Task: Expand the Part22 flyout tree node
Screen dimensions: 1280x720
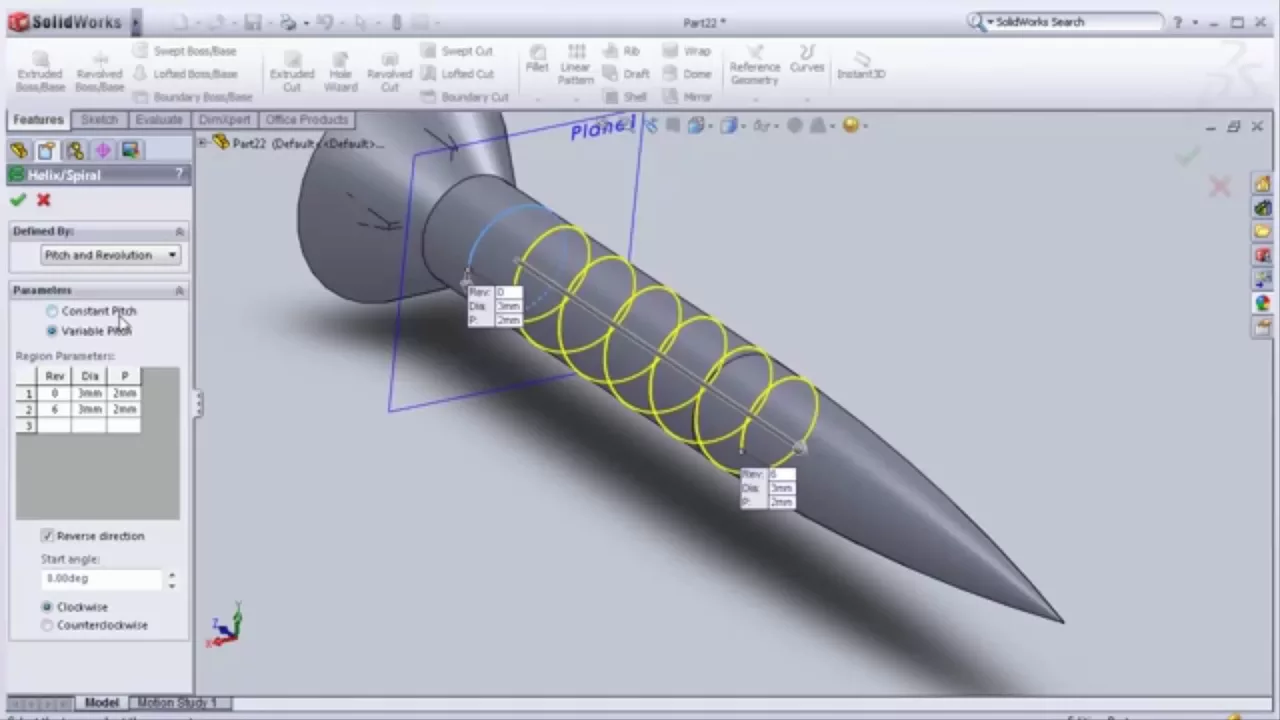Action: 203,144
